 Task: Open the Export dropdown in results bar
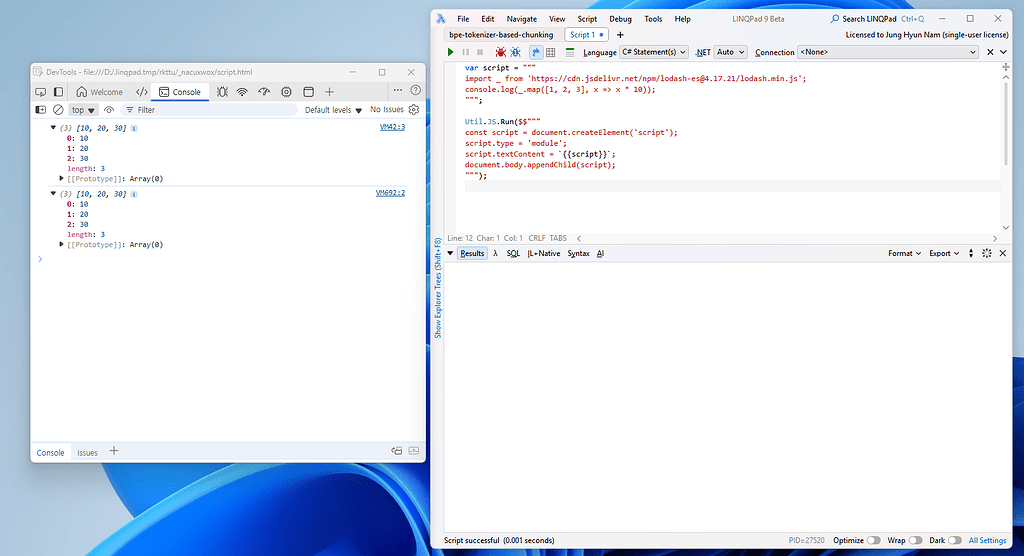click(944, 253)
